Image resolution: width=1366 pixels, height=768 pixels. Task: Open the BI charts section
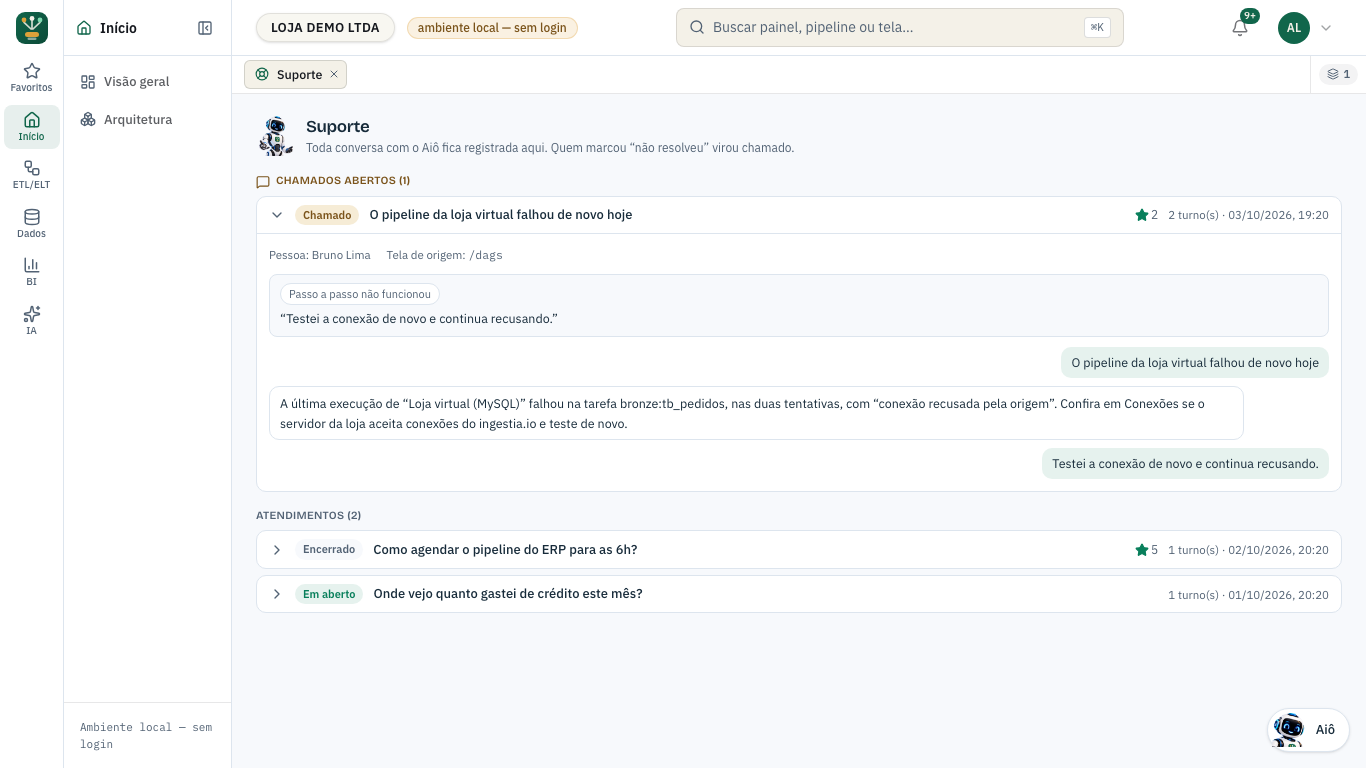click(x=32, y=273)
